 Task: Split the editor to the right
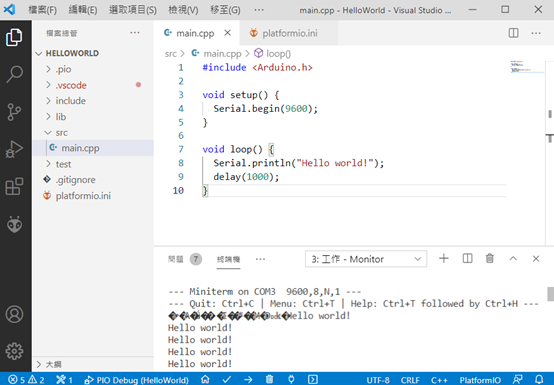pos(513,33)
